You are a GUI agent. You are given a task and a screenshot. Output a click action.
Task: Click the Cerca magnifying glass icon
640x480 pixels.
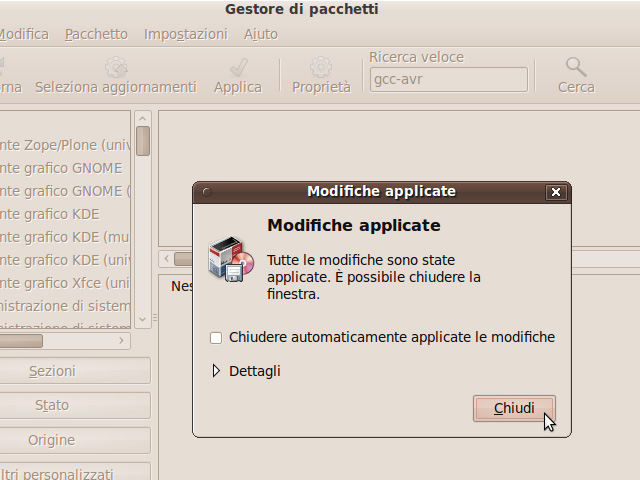click(576, 67)
